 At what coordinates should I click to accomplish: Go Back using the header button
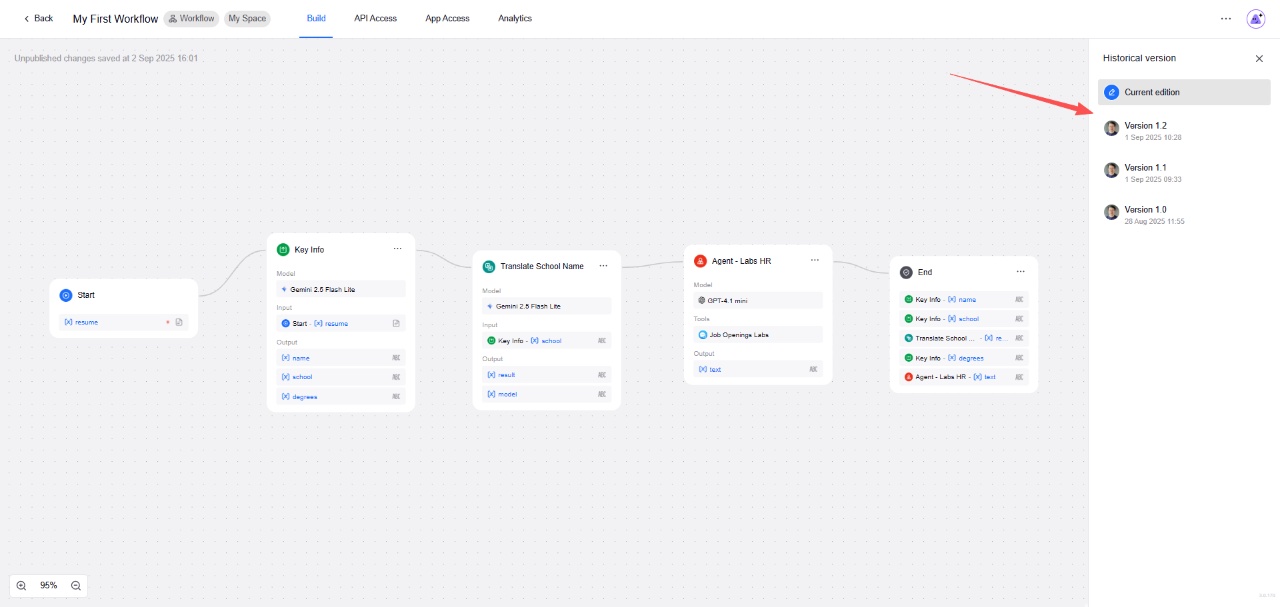(38, 18)
